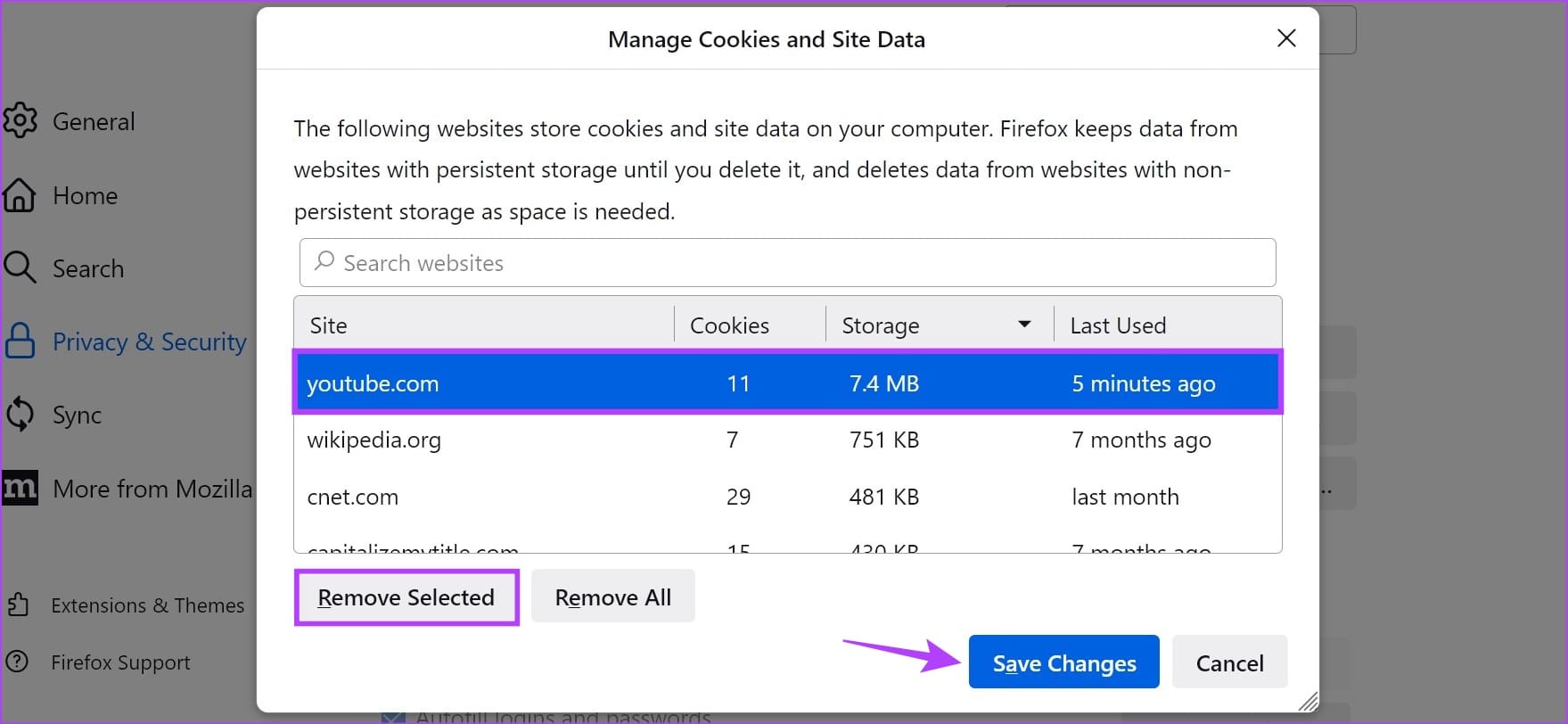Select the wikipedia.org row
The height and width of the screenshot is (724, 1568).
coord(787,440)
